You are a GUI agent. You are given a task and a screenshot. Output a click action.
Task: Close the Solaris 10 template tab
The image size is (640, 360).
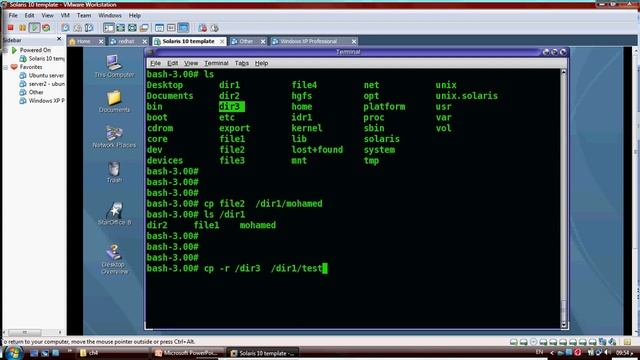pos(222,42)
